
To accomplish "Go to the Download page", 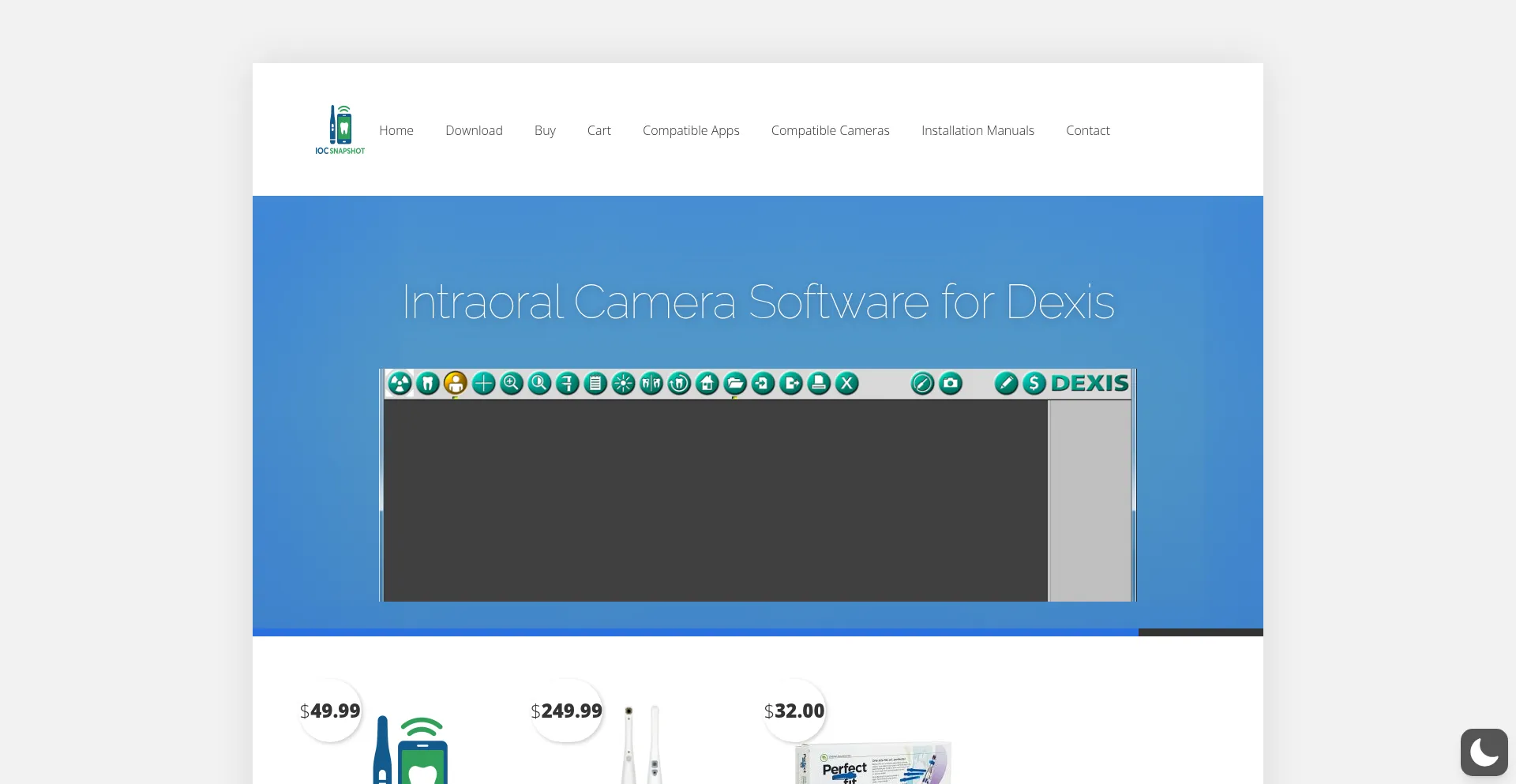I will click(474, 130).
